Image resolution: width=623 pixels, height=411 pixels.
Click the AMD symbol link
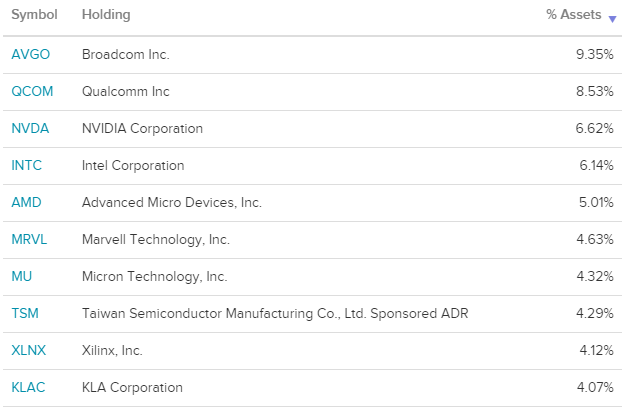[26, 202]
